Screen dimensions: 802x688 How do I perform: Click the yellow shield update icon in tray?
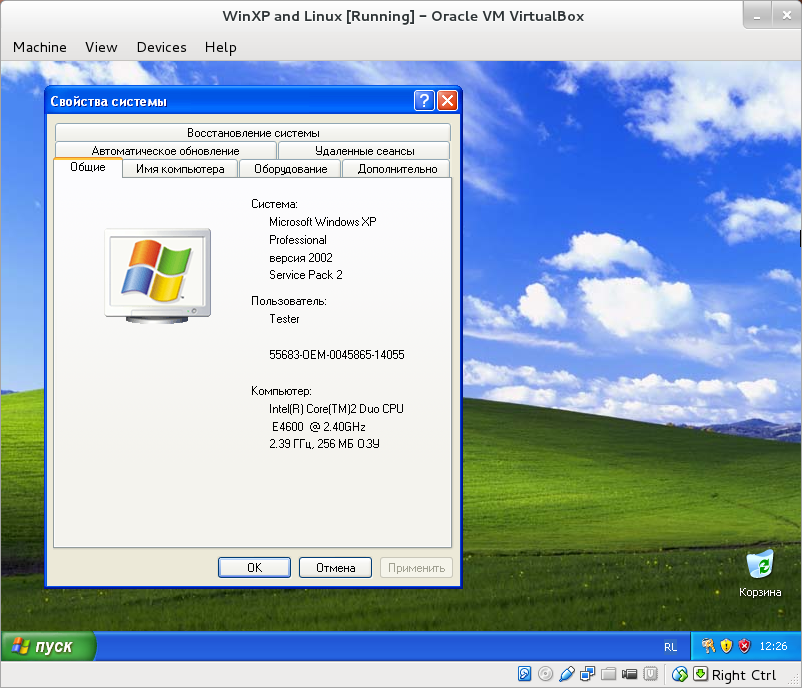725,645
